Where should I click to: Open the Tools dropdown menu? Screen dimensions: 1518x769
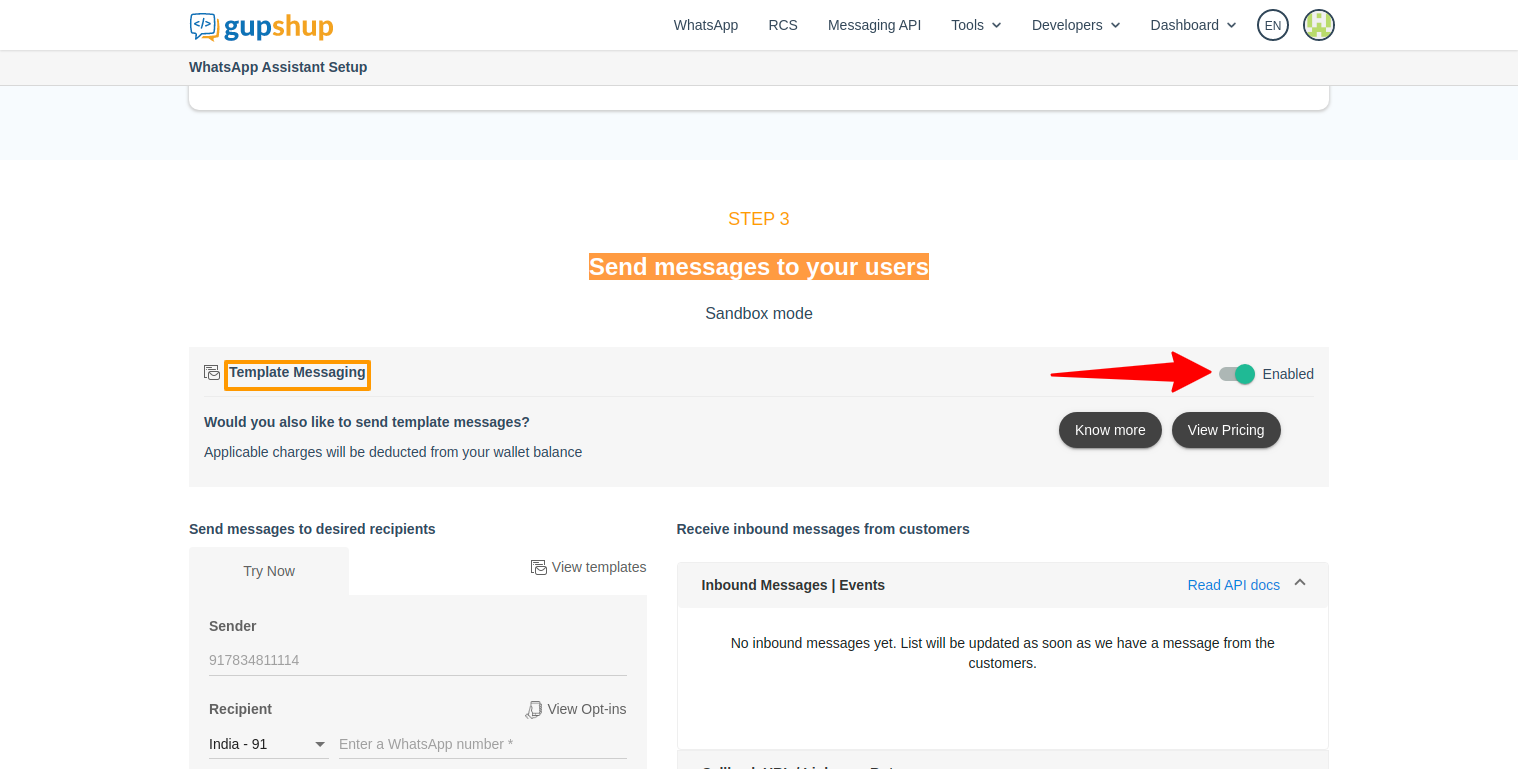[x=976, y=25]
